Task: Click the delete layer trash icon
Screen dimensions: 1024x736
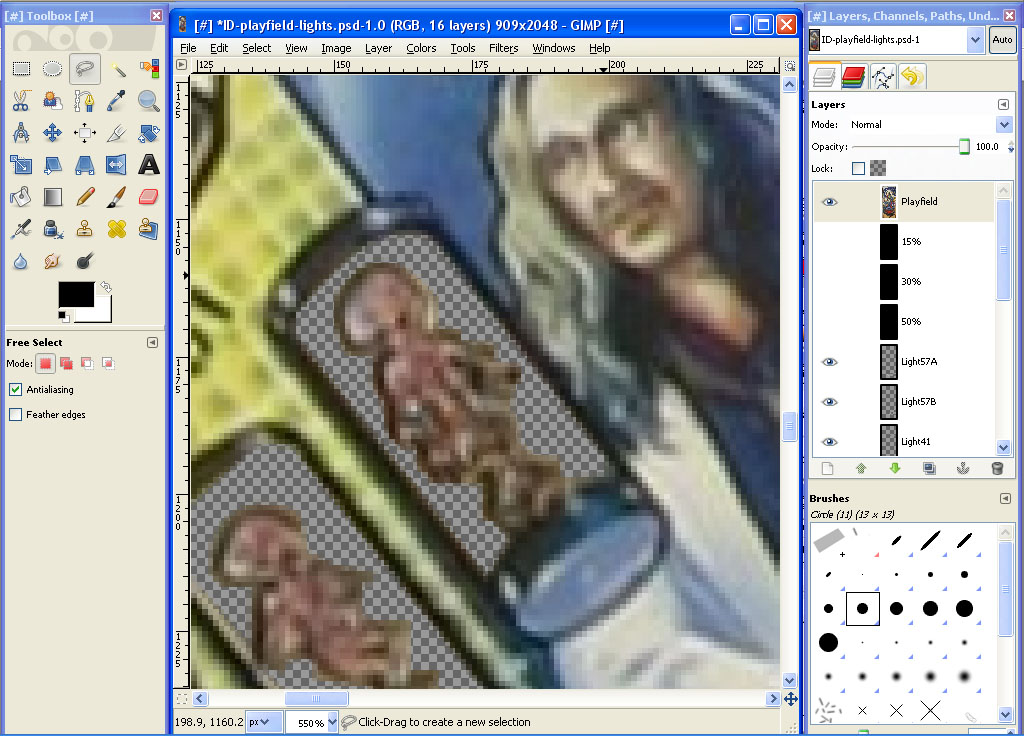Action: coord(996,468)
